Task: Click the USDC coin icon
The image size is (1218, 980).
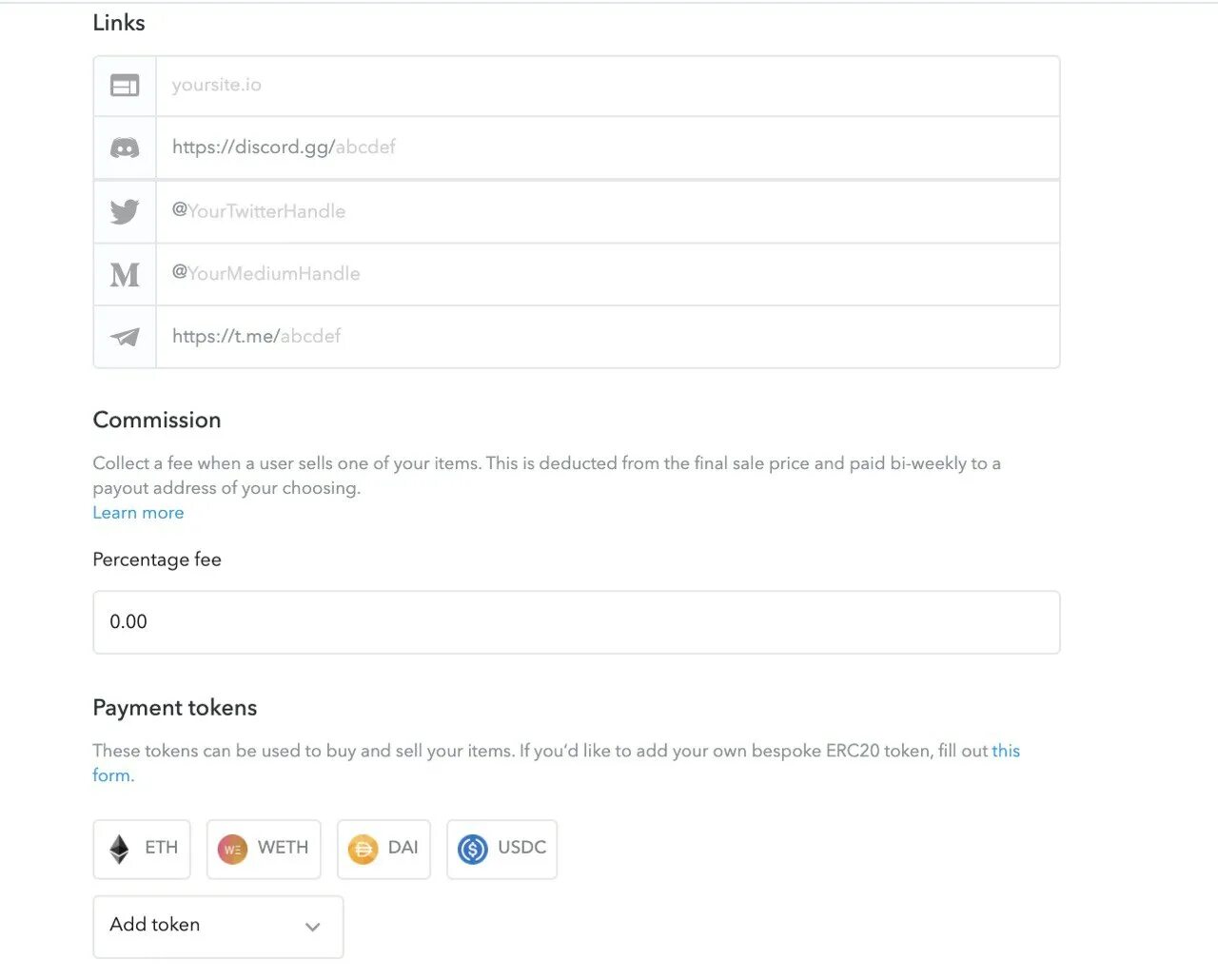Action: pyautogui.click(x=472, y=849)
